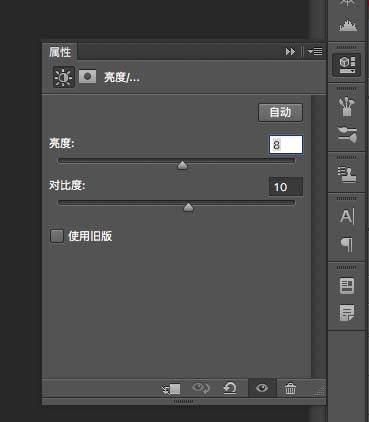Screen dimensions: 369x422
Task: Click the 对比度 value field showing 10
Action: tap(286, 187)
